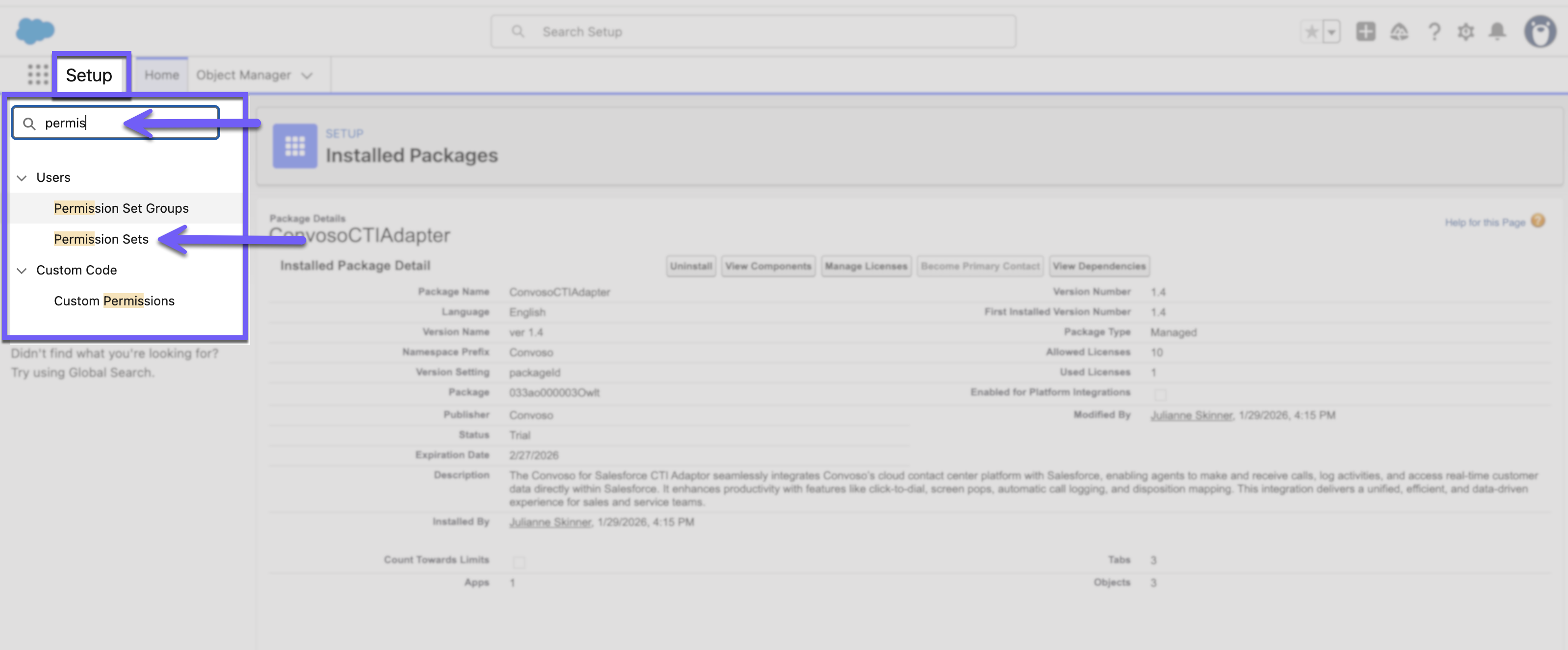Screen dimensions: 1568x650
Task: Click the Salesforce cloud logo
Action: click(35, 30)
